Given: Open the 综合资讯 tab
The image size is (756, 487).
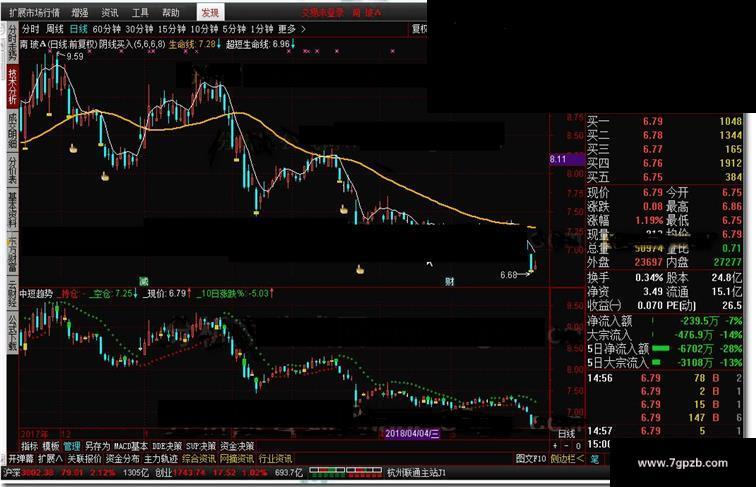Looking at the screenshot, I should (x=199, y=459).
